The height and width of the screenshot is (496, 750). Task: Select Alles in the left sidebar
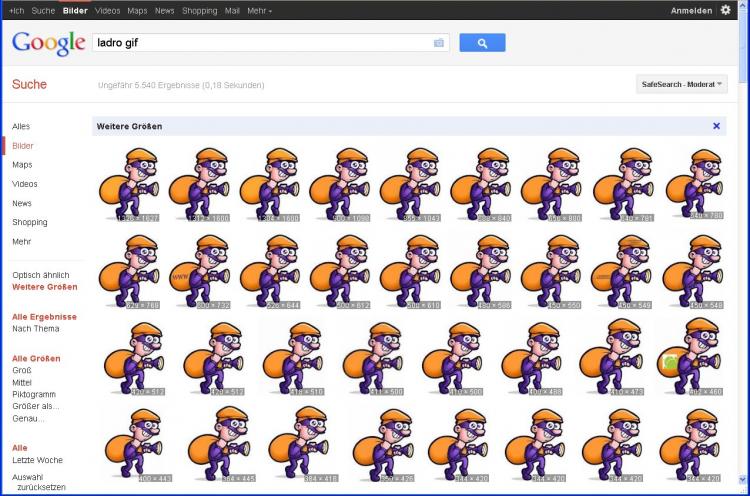click(21, 127)
